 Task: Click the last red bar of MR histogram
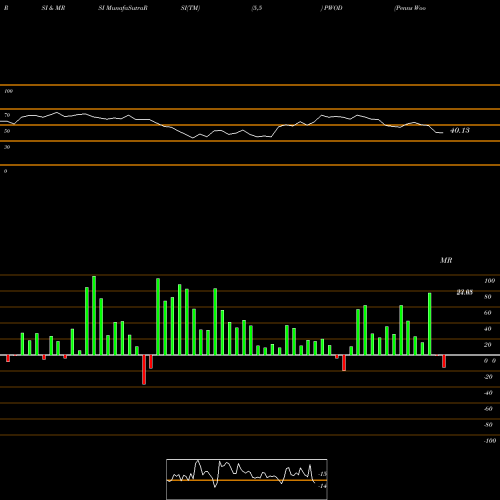pos(444,361)
